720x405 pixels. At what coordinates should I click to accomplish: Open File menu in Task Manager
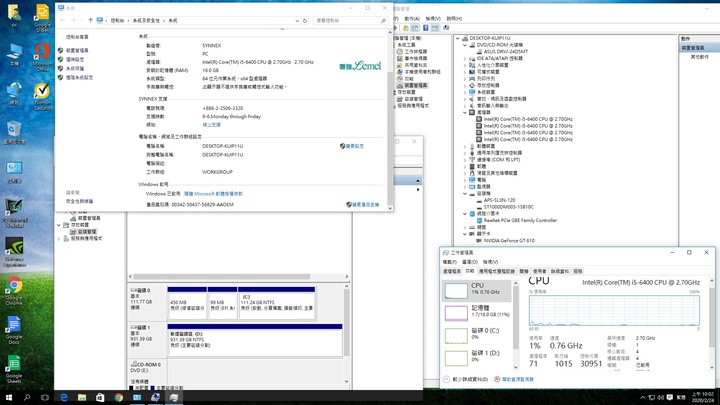449,262
